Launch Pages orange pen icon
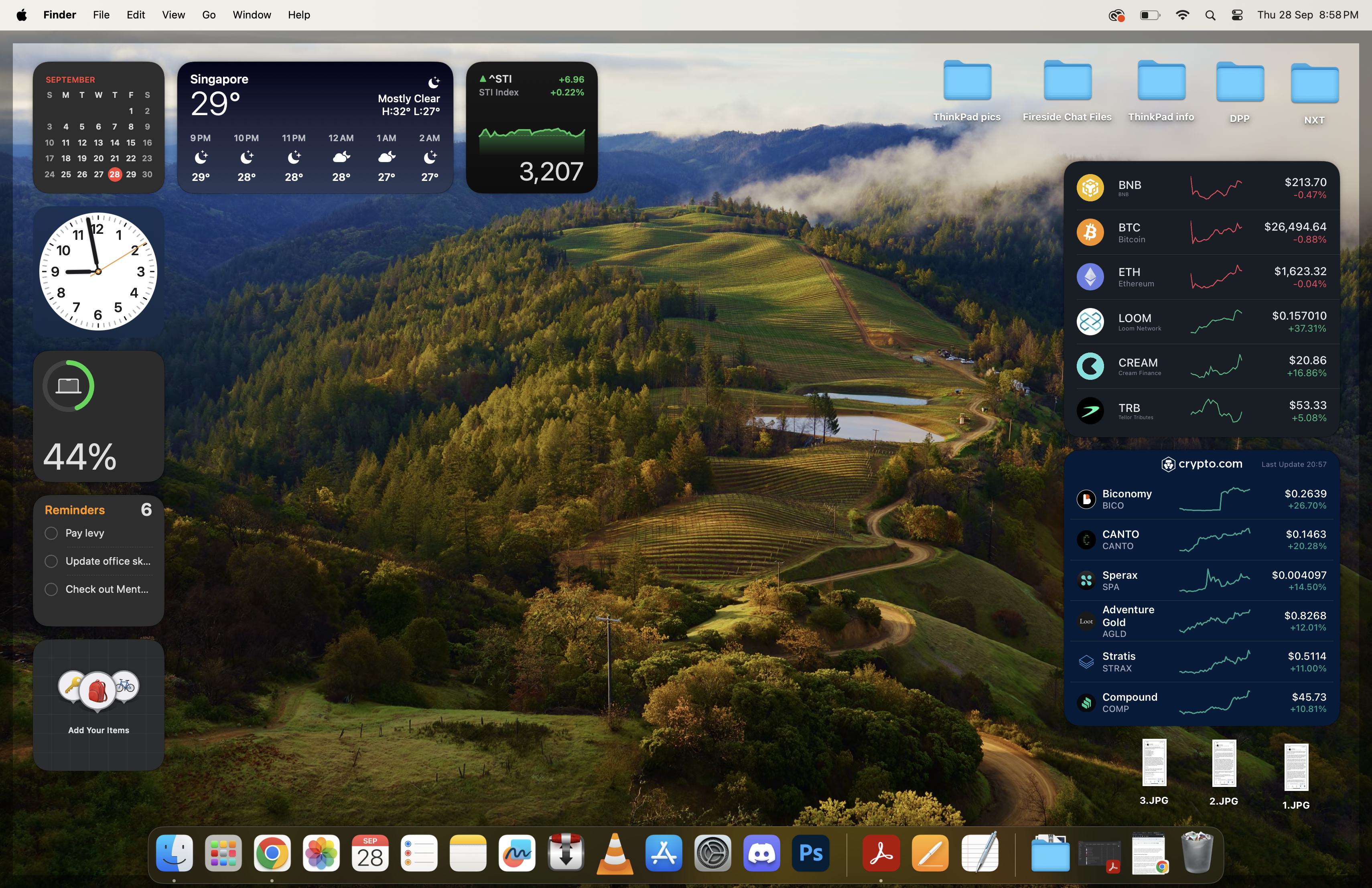This screenshot has width=1372, height=888. [x=930, y=853]
